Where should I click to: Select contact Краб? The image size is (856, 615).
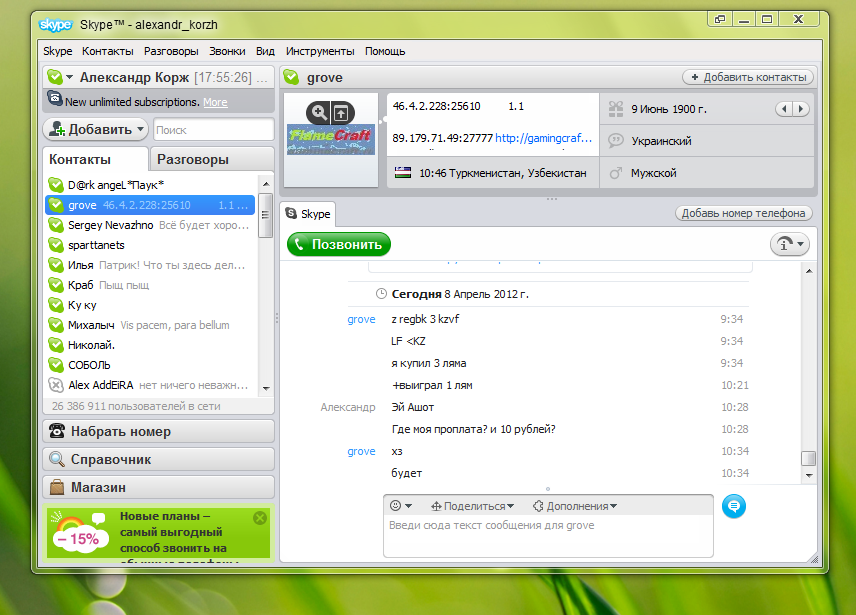[150, 285]
